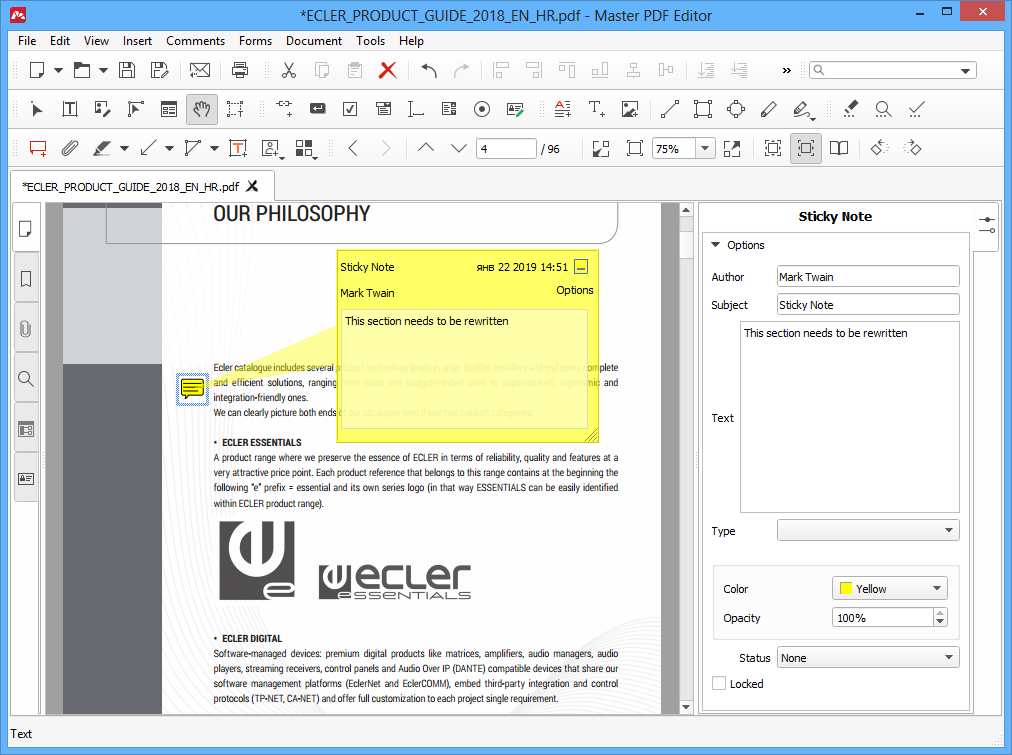This screenshot has height=755, width=1012.
Task: Open the Search panel in the sidebar
Action: point(26,379)
